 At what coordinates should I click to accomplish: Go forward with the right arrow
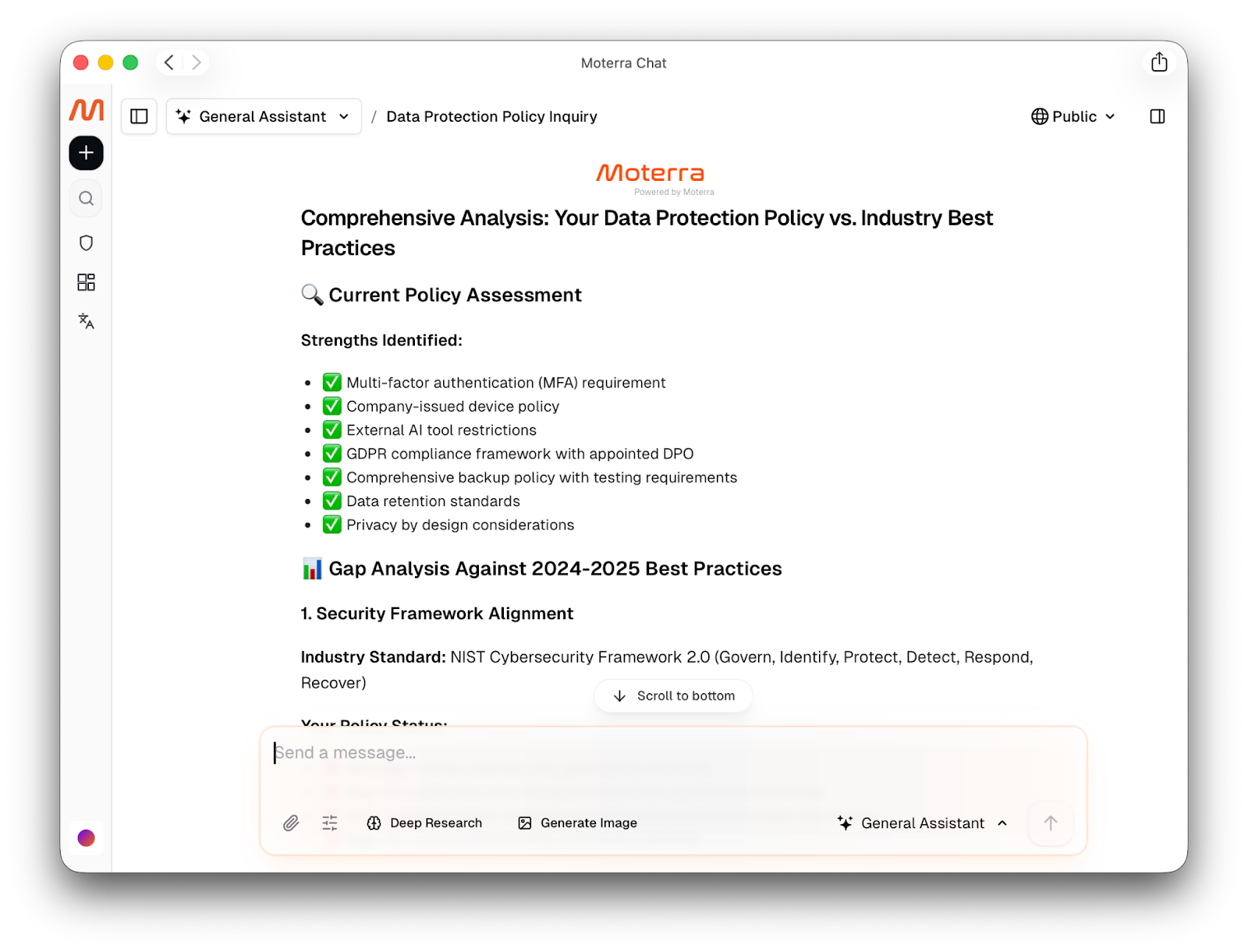pos(197,62)
